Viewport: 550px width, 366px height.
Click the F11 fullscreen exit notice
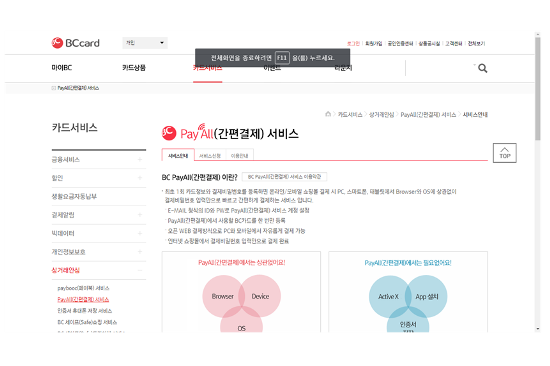click(x=273, y=58)
